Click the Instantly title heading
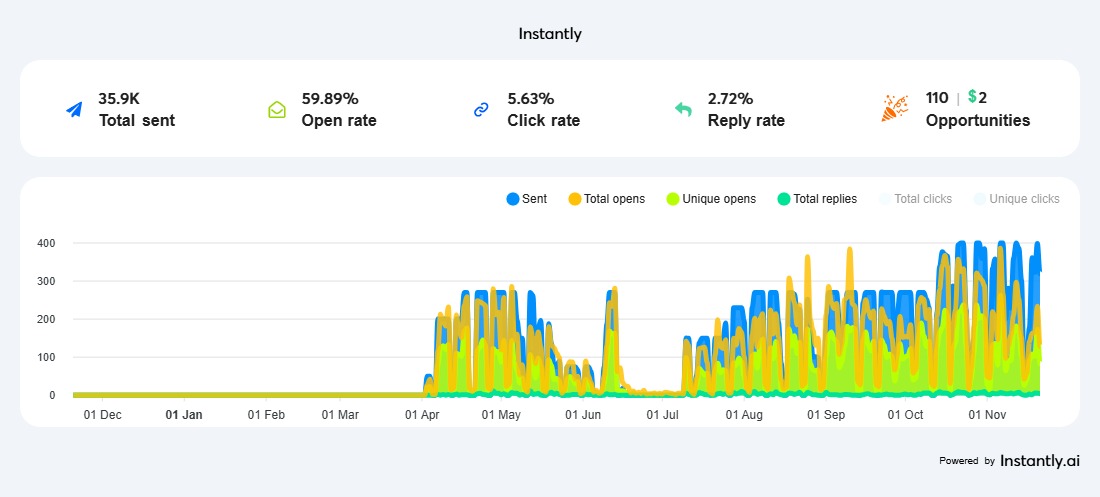This screenshot has width=1100, height=497. pyautogui.click(x=550, y=34)
